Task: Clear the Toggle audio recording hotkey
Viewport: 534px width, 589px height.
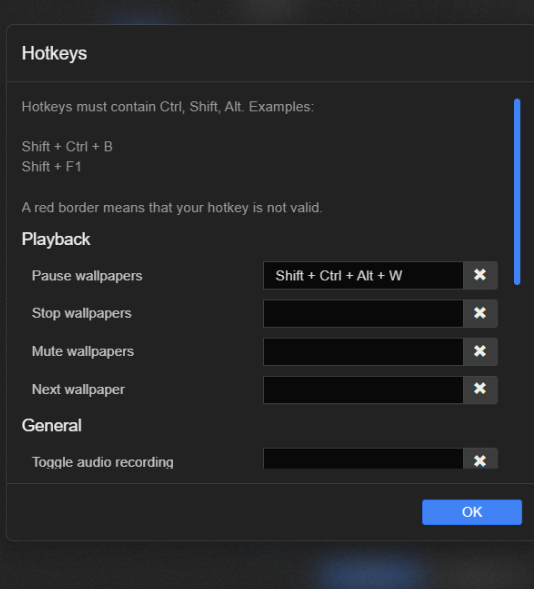Action: (x=480, y=459)
